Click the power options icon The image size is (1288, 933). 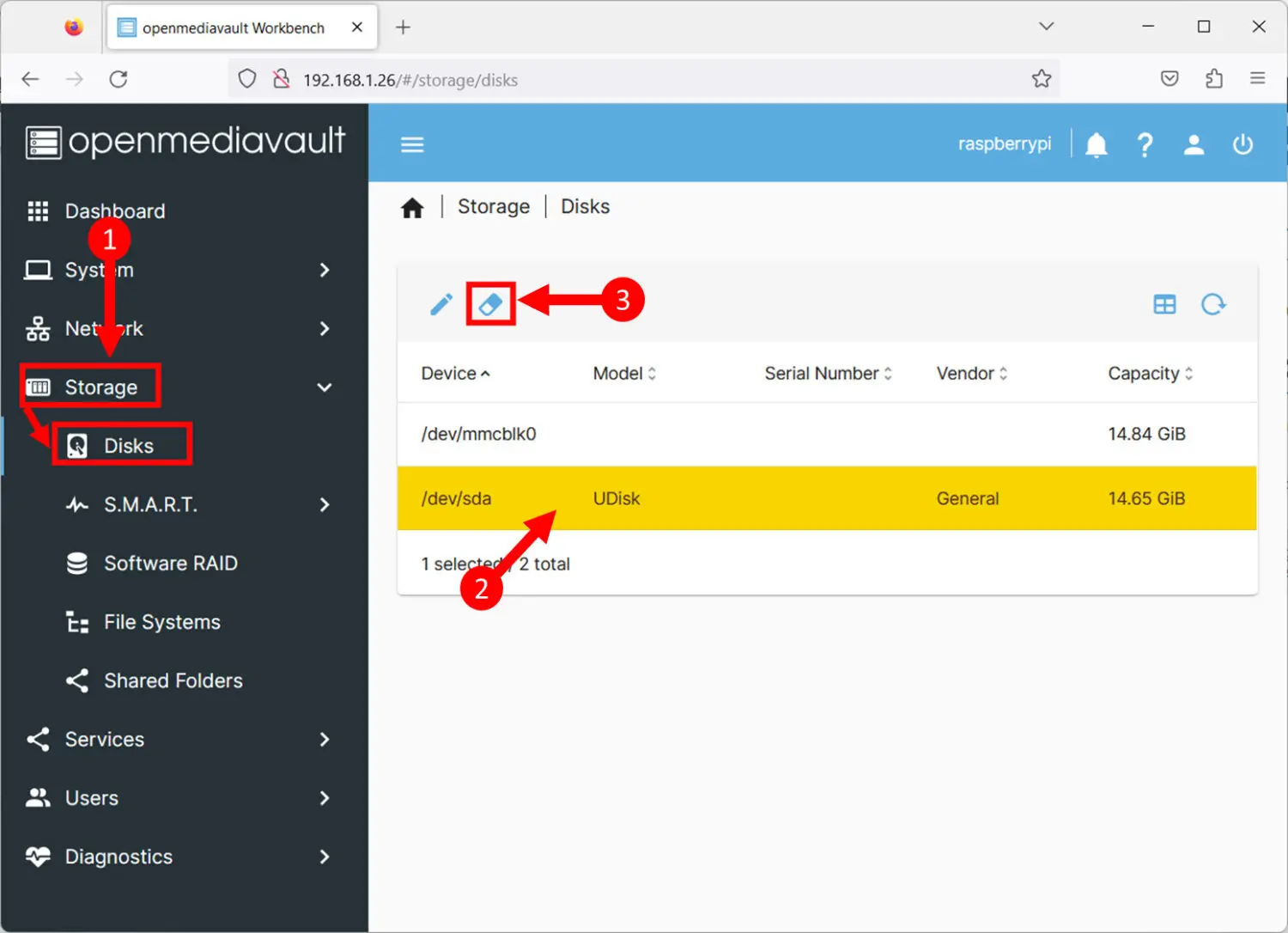1242,144
